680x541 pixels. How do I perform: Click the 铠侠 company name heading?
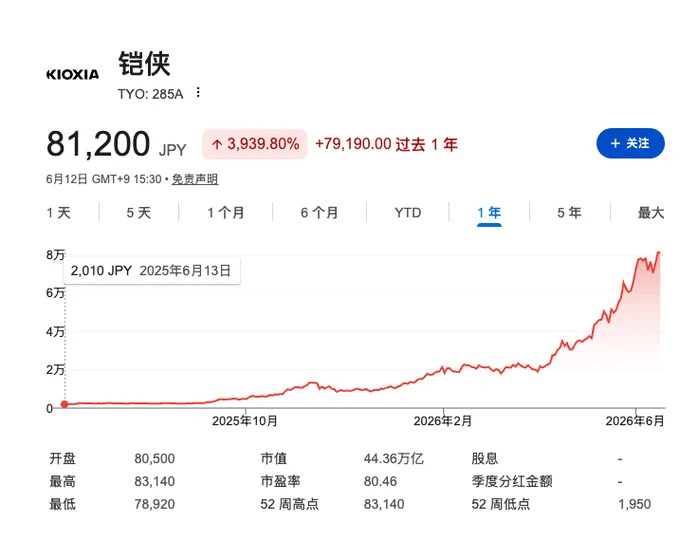click(x=144, y=64)
